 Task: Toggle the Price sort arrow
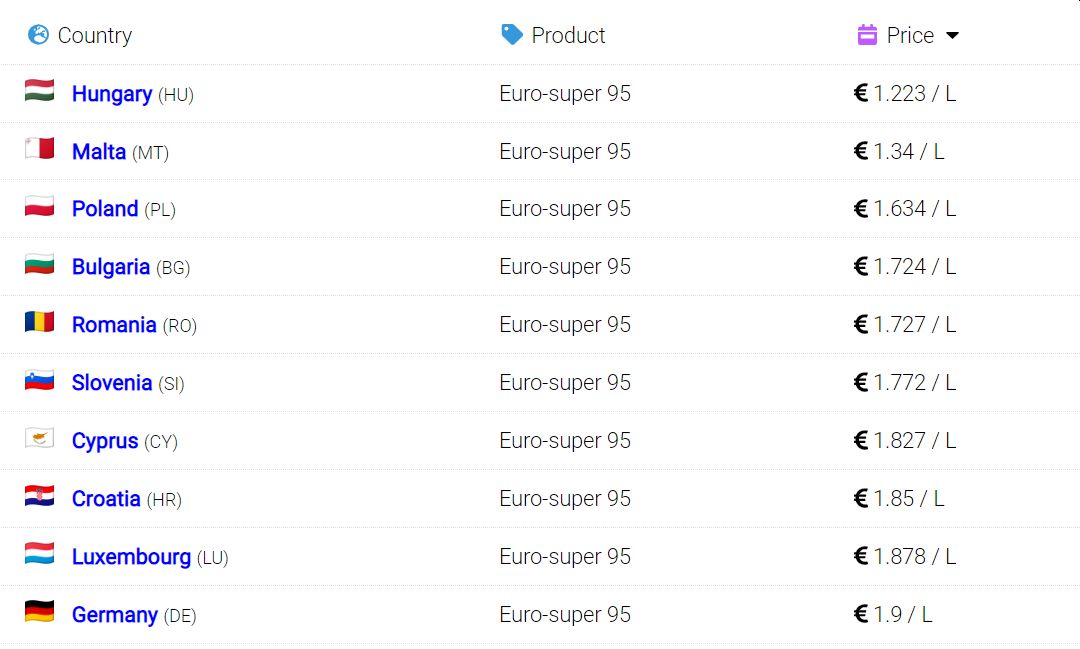(x=953, y=36)
